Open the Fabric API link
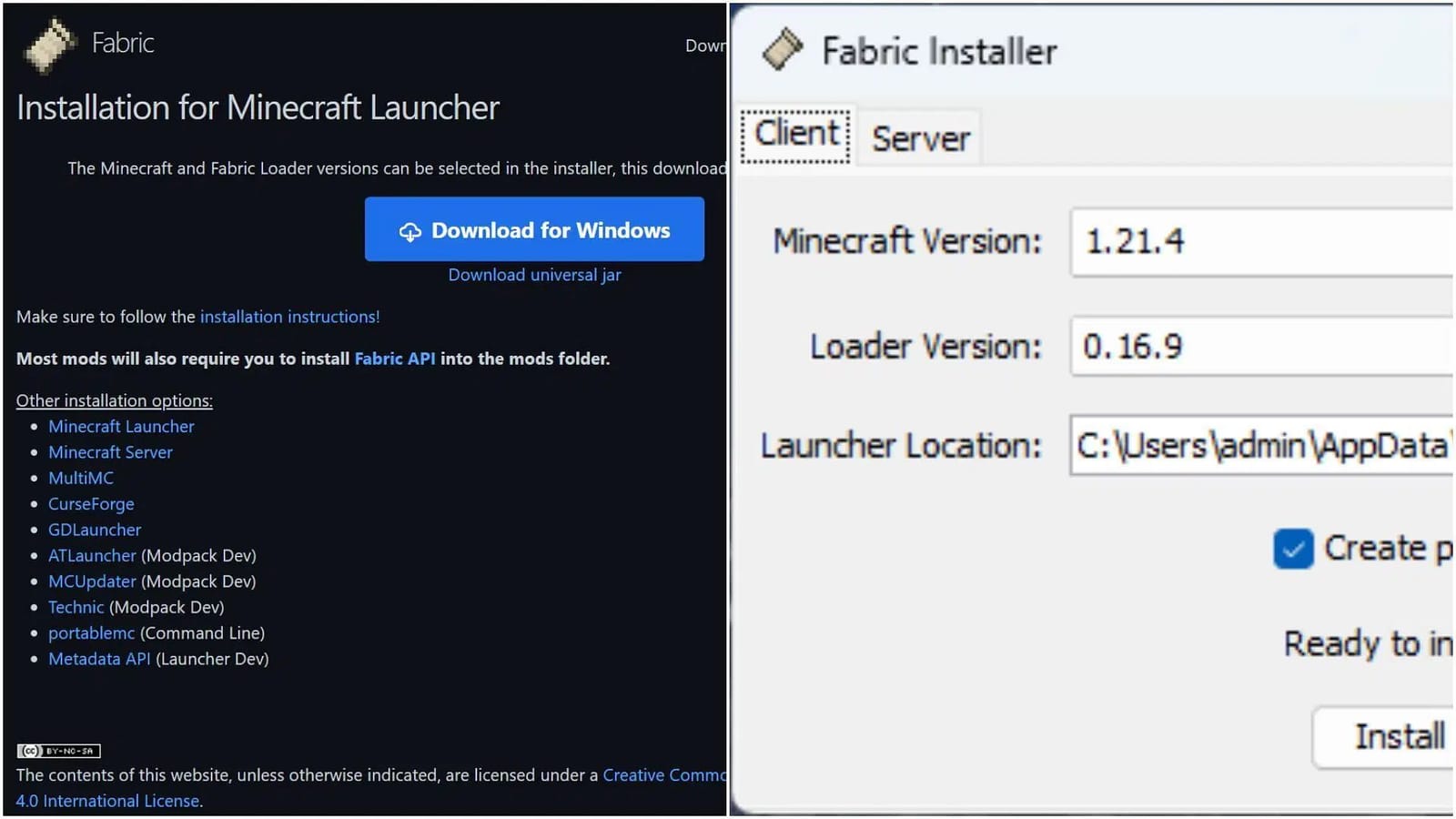 (x=394, y=358)
